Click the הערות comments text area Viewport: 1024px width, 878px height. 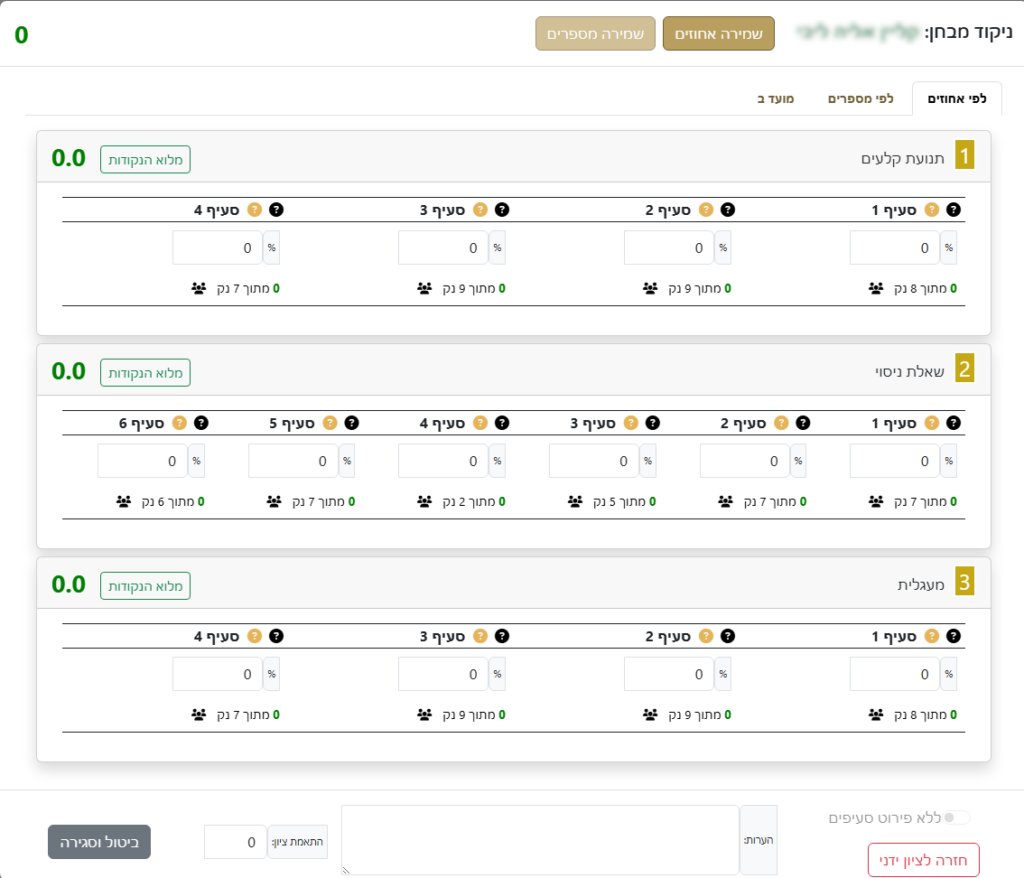pos(540,840)
